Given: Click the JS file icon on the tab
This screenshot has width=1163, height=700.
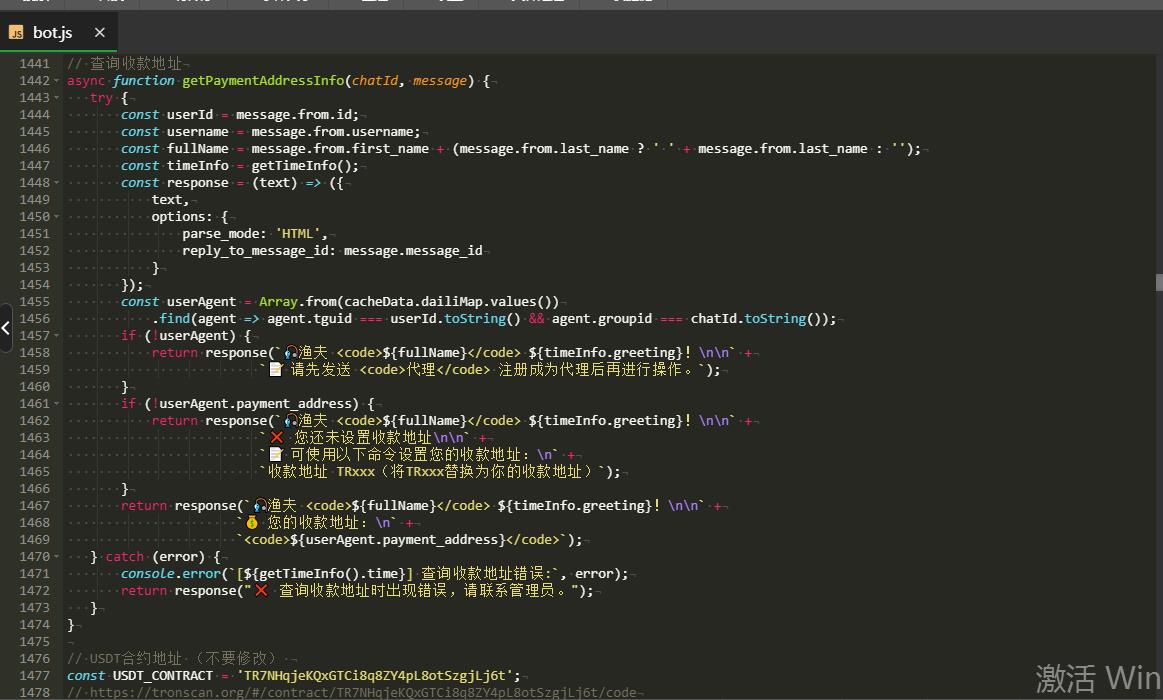Looking at the screenshot, I should click(16, 33).
